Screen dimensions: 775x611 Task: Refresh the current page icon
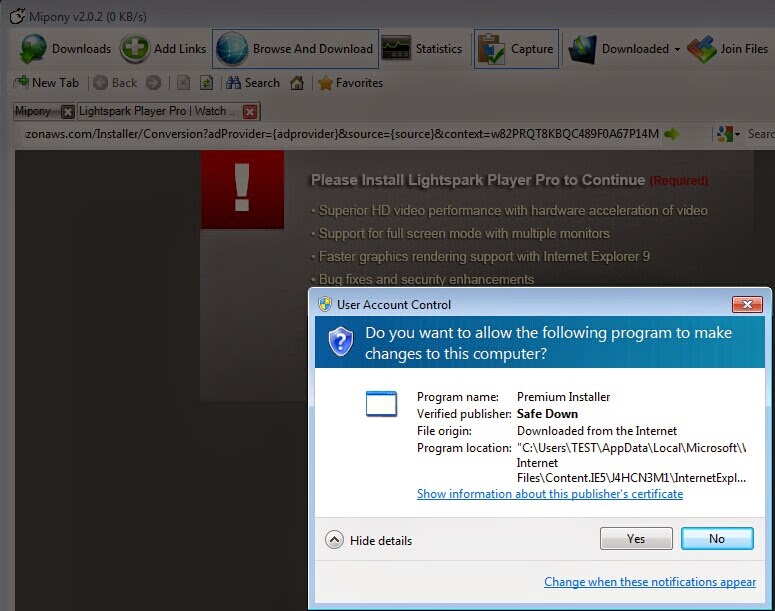tap(206, 83)
